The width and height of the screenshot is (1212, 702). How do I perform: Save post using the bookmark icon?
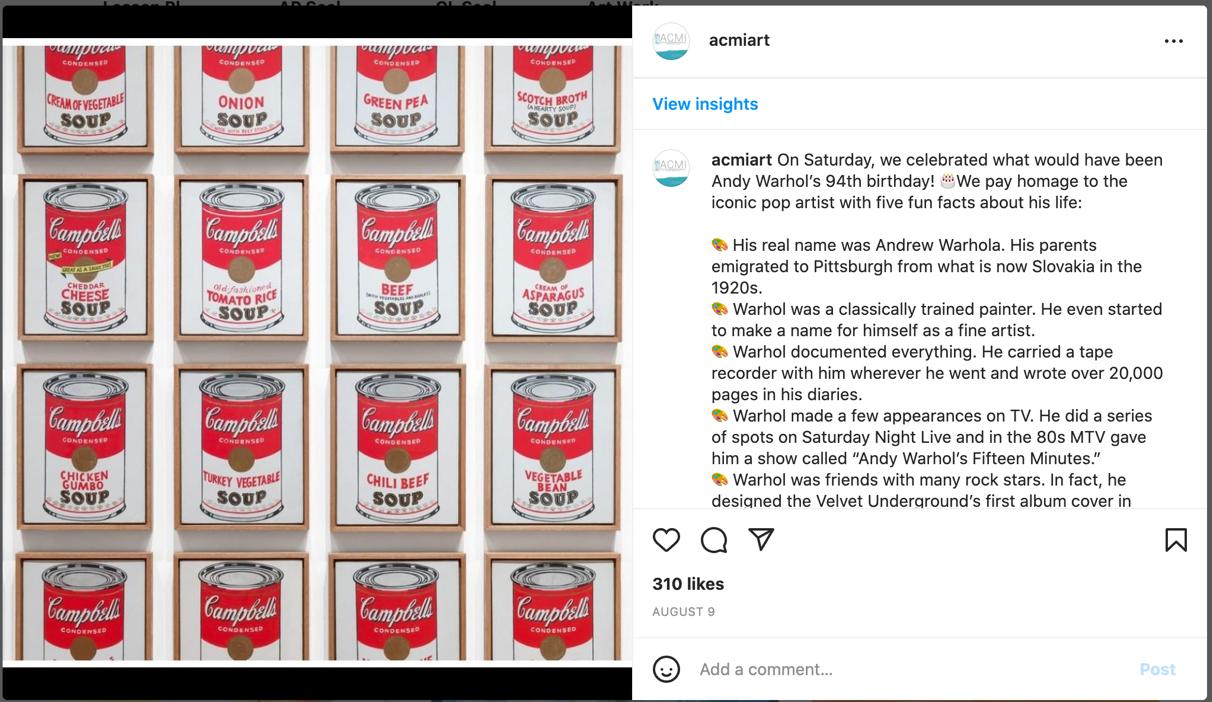[1176, 540]
